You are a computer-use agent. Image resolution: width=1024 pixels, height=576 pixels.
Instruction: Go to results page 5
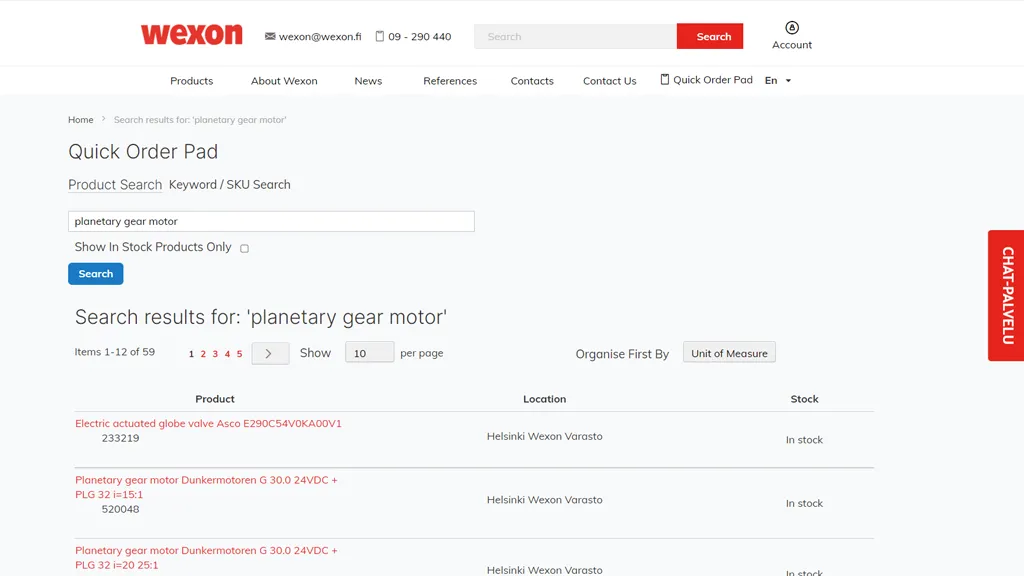pyautogui.click(x=240, y=354)
